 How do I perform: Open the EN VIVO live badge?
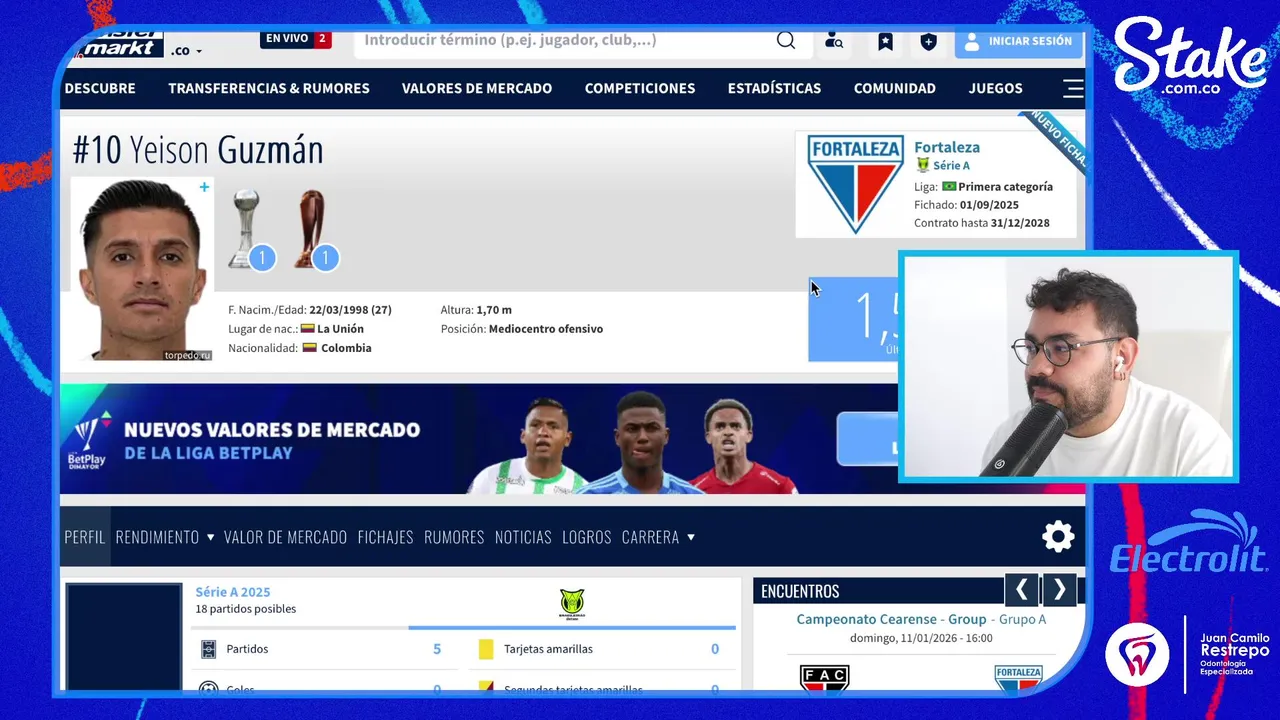click(x=296, y=39)
